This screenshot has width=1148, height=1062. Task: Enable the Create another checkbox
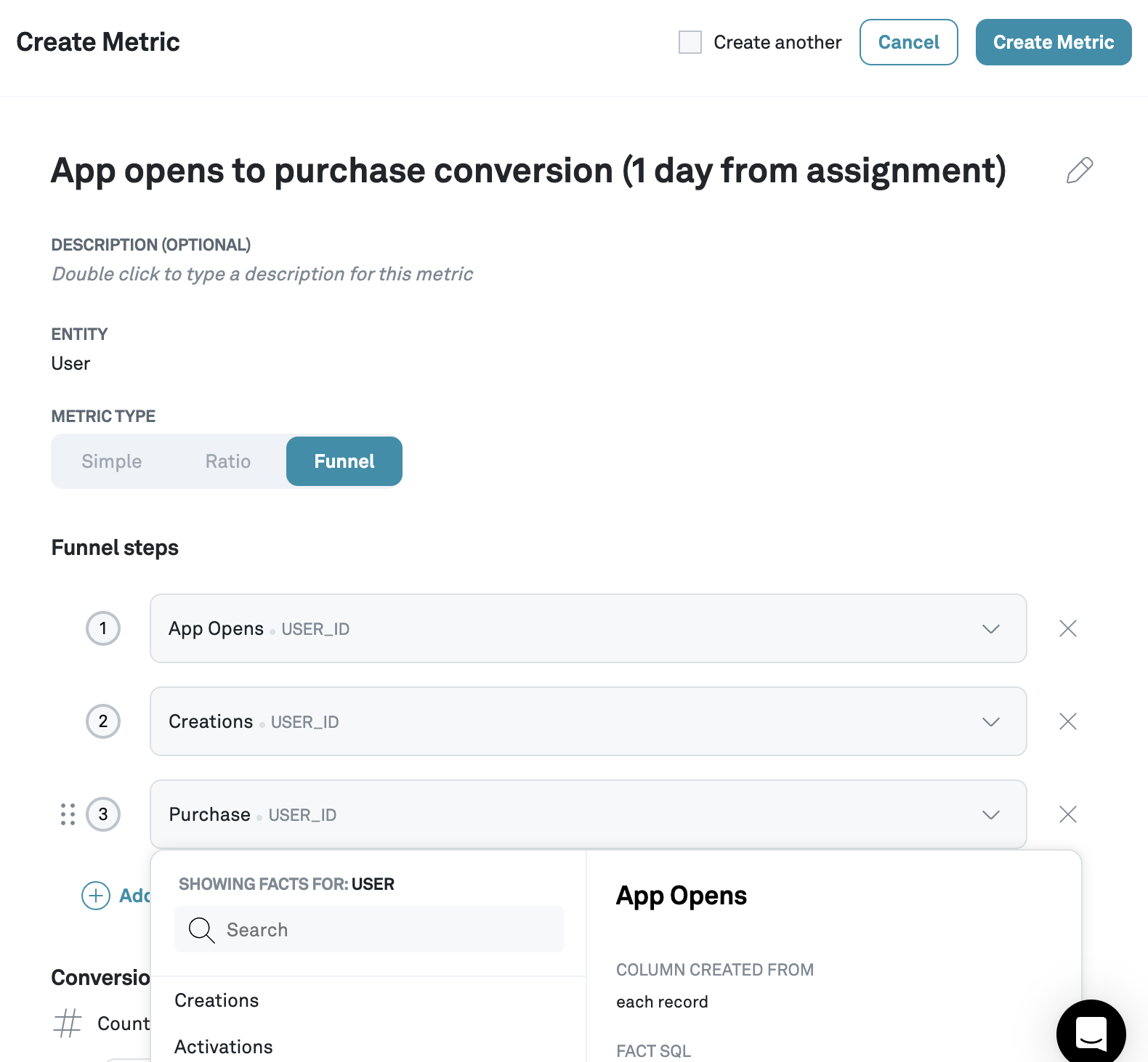tap(690, 42)
